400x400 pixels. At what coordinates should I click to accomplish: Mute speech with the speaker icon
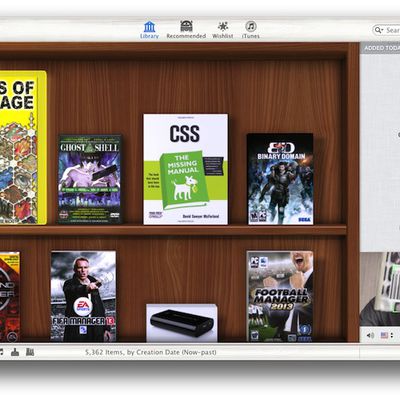(x=370, y=335)
